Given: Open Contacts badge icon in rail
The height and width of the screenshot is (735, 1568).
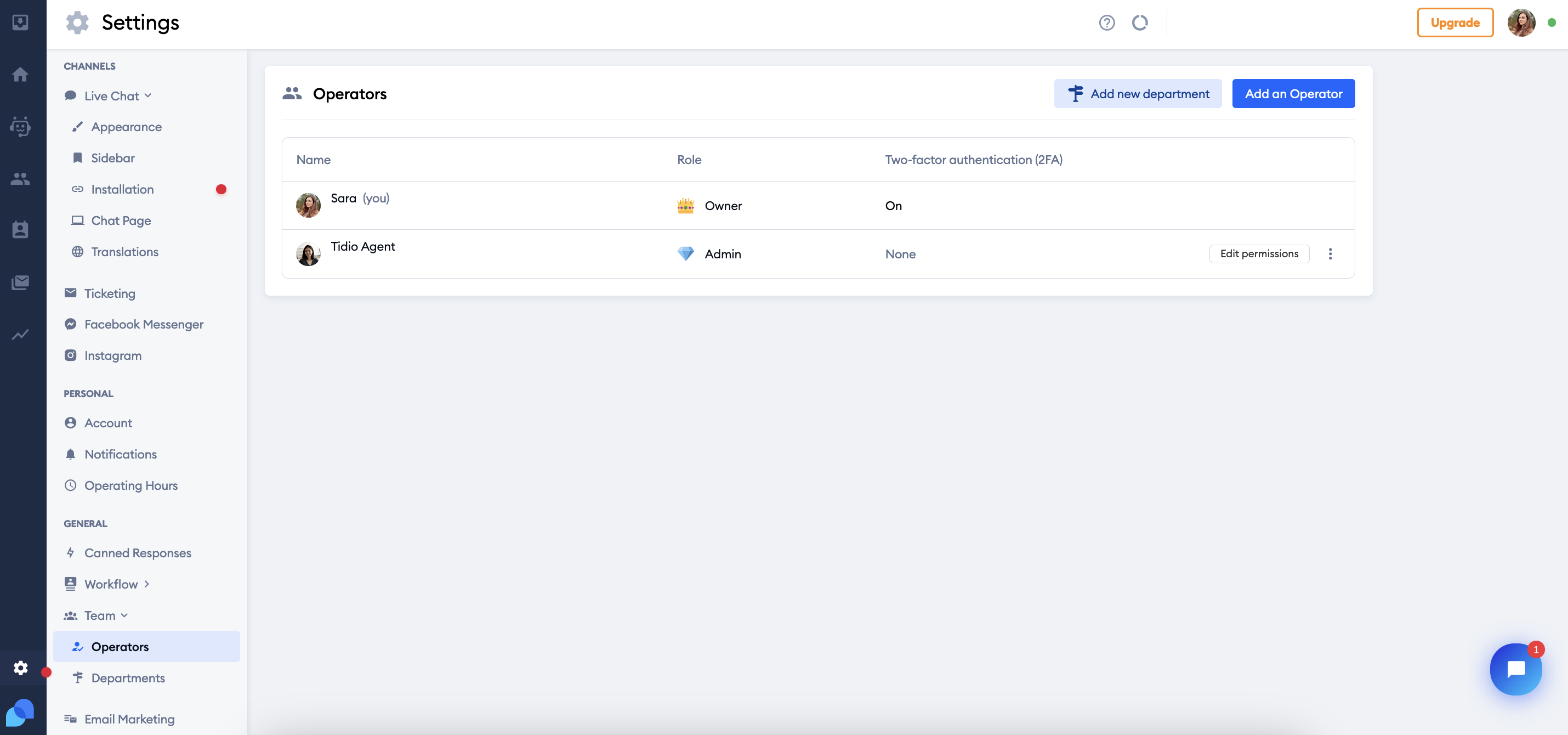Looking at the screenshot, I should tap(20, 230).
